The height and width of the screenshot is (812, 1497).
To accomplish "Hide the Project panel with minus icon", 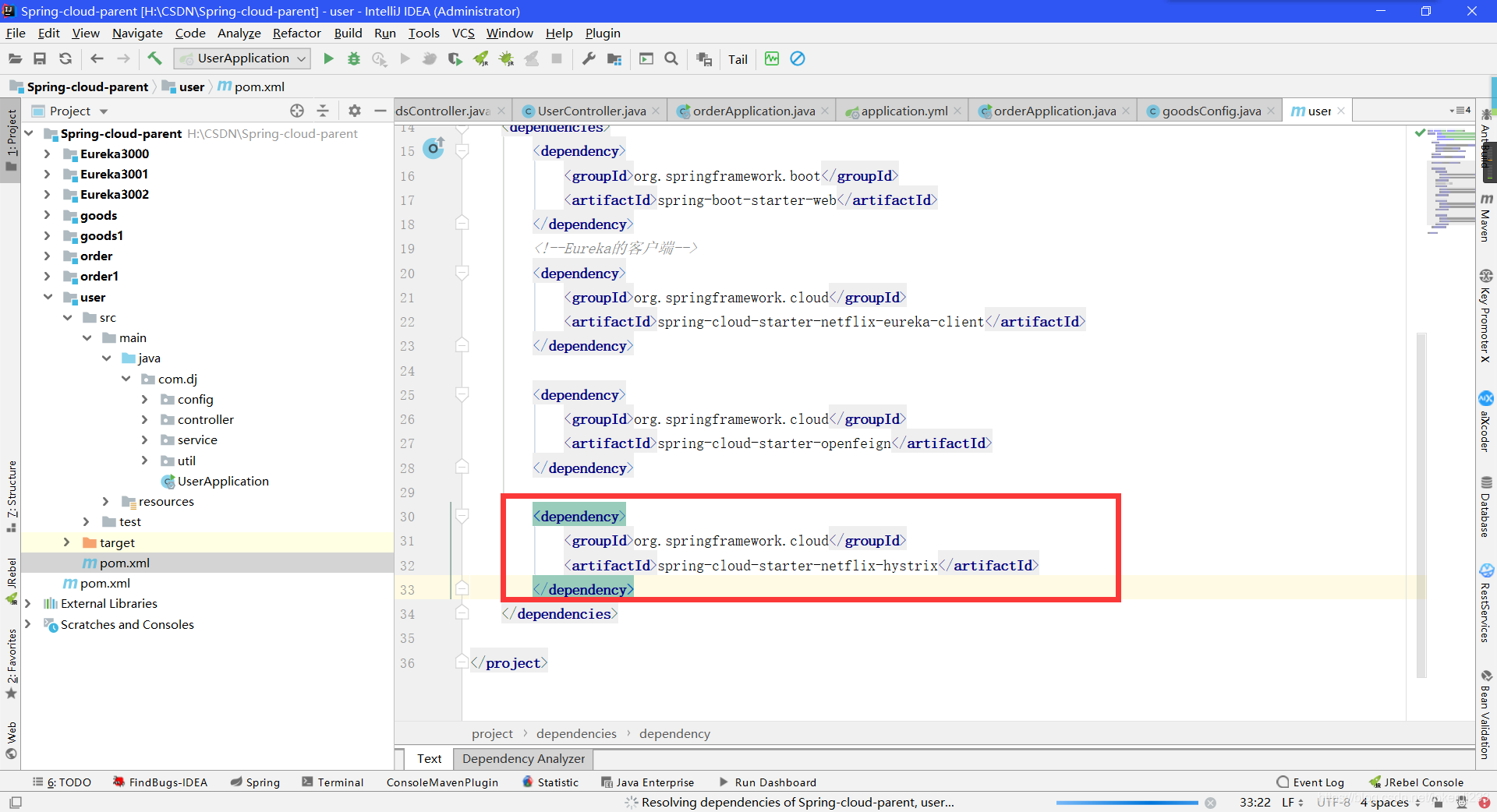I will coord(380,111).
